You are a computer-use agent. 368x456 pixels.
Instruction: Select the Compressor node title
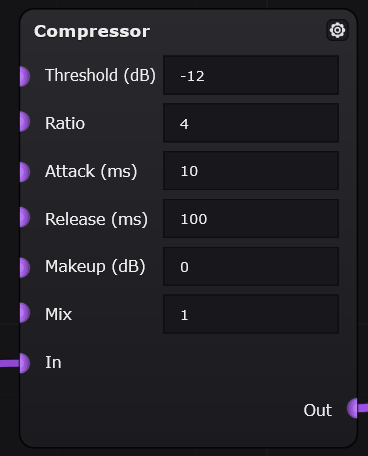coord(92,32)
